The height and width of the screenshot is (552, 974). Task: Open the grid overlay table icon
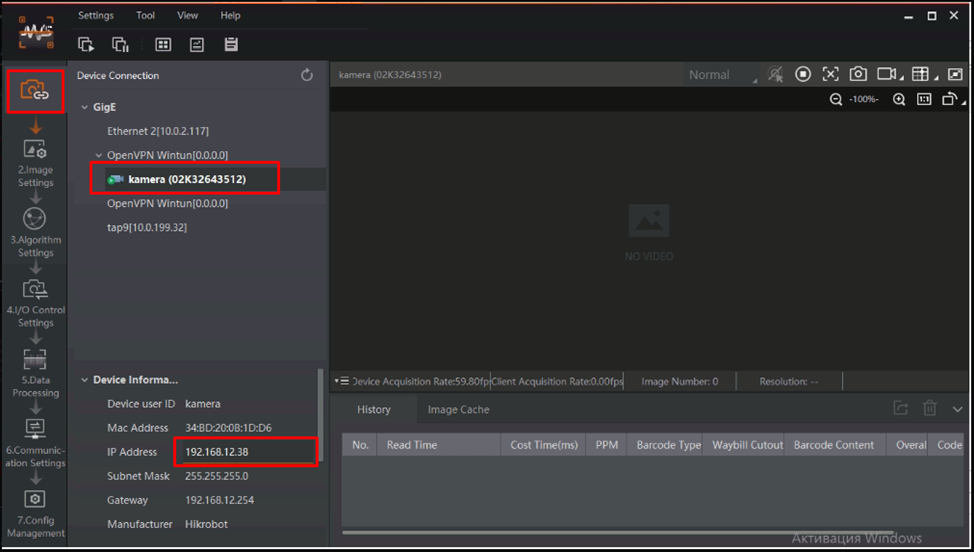click(x=920, y=75)
